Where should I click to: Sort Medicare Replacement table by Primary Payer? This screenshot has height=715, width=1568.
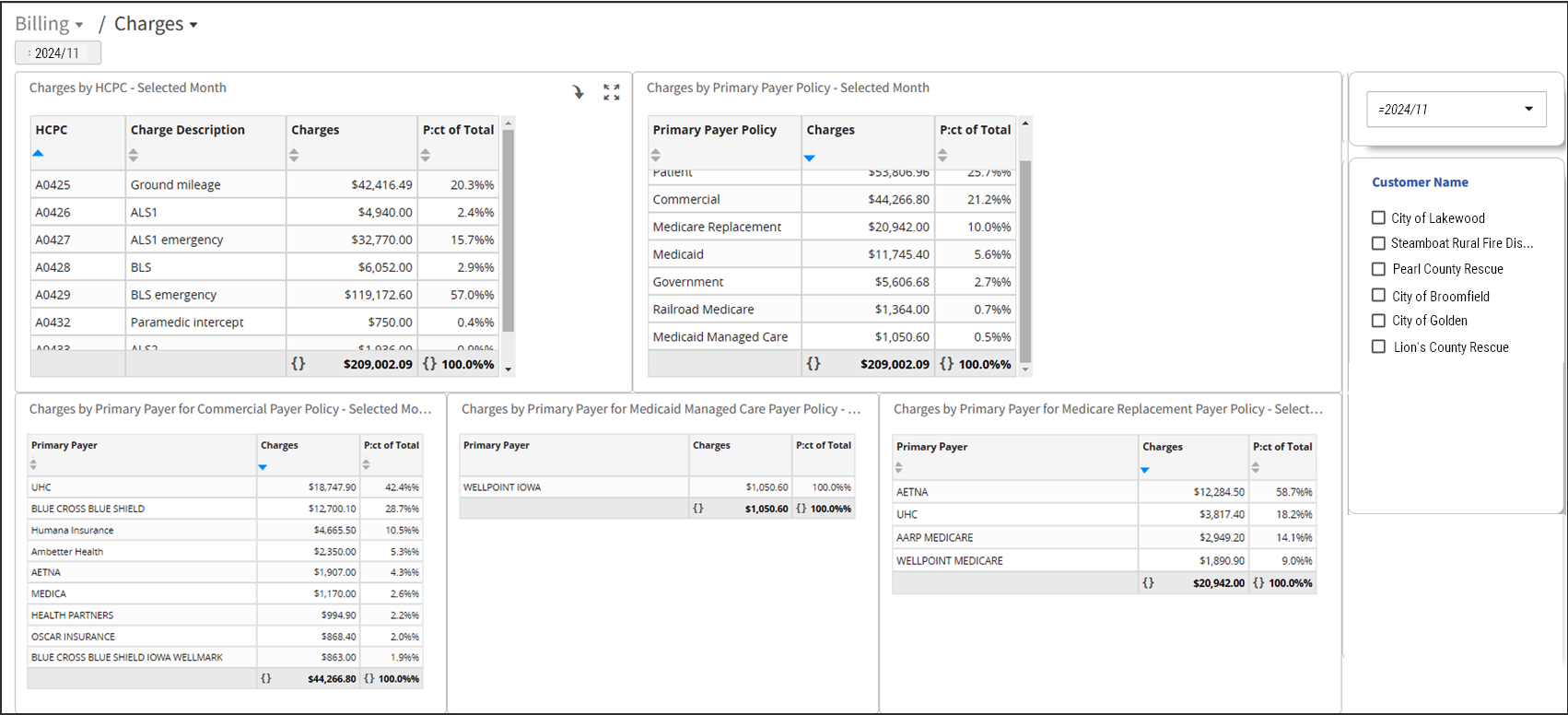coord(899,467)
